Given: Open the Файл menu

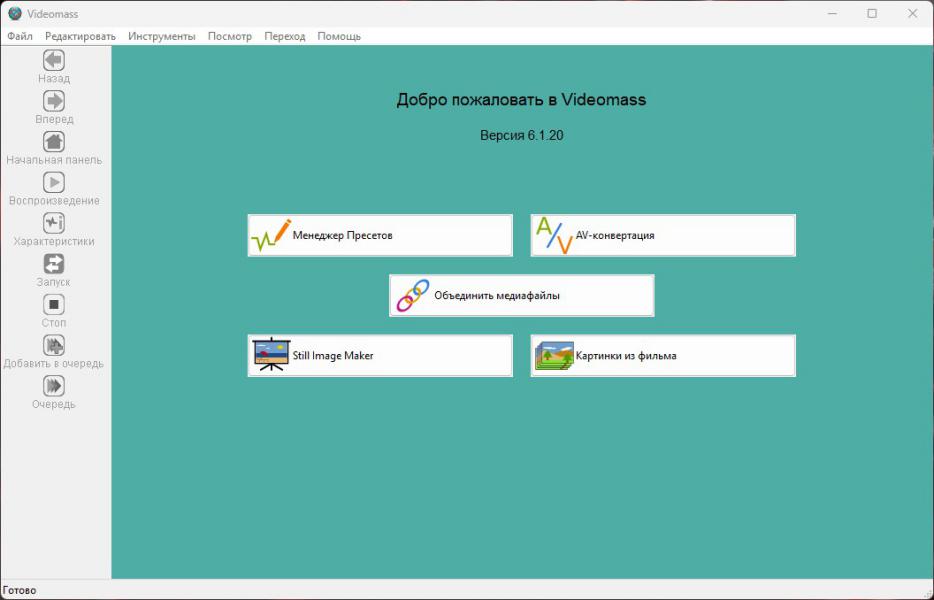Looking at the screenshot, I should coord(20,36).
